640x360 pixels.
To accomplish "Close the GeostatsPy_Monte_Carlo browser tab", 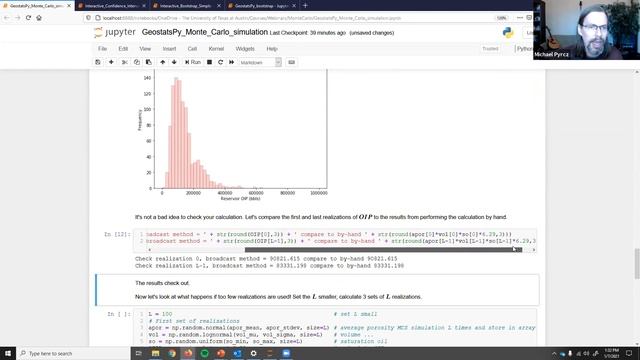I will click(69, 6).
